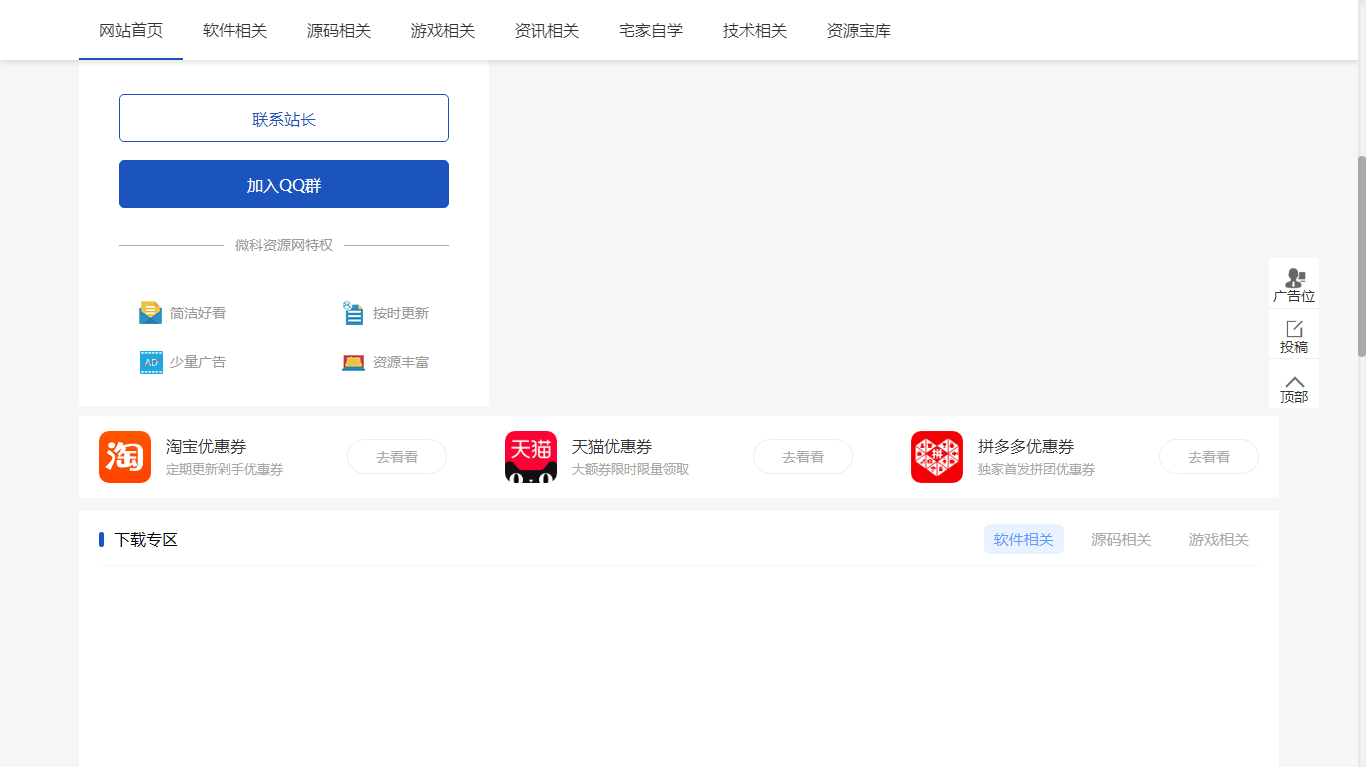Viewport: 1366px width, 767px height.
Task: Open the 资源宝库 navigation menu
Action: pos(858,31)
